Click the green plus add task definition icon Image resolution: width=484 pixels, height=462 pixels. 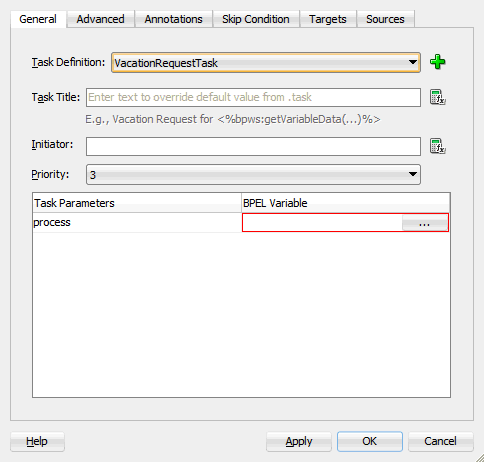coord(437,62)
